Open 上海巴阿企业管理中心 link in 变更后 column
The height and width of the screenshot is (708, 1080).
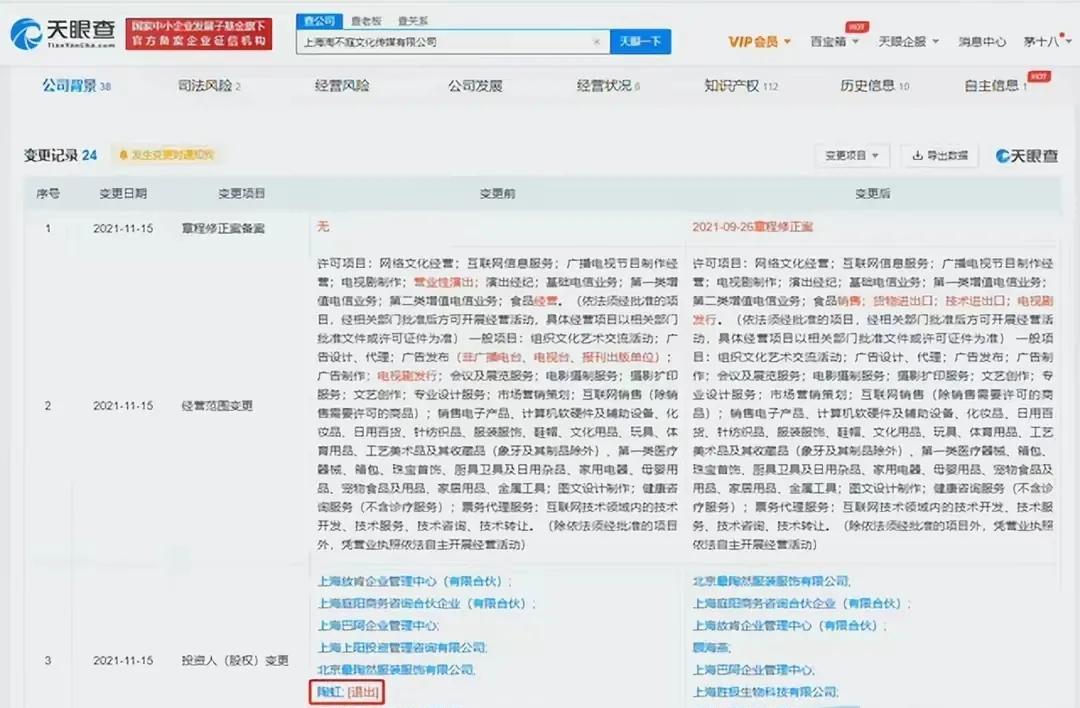click(x=753, y=669)
